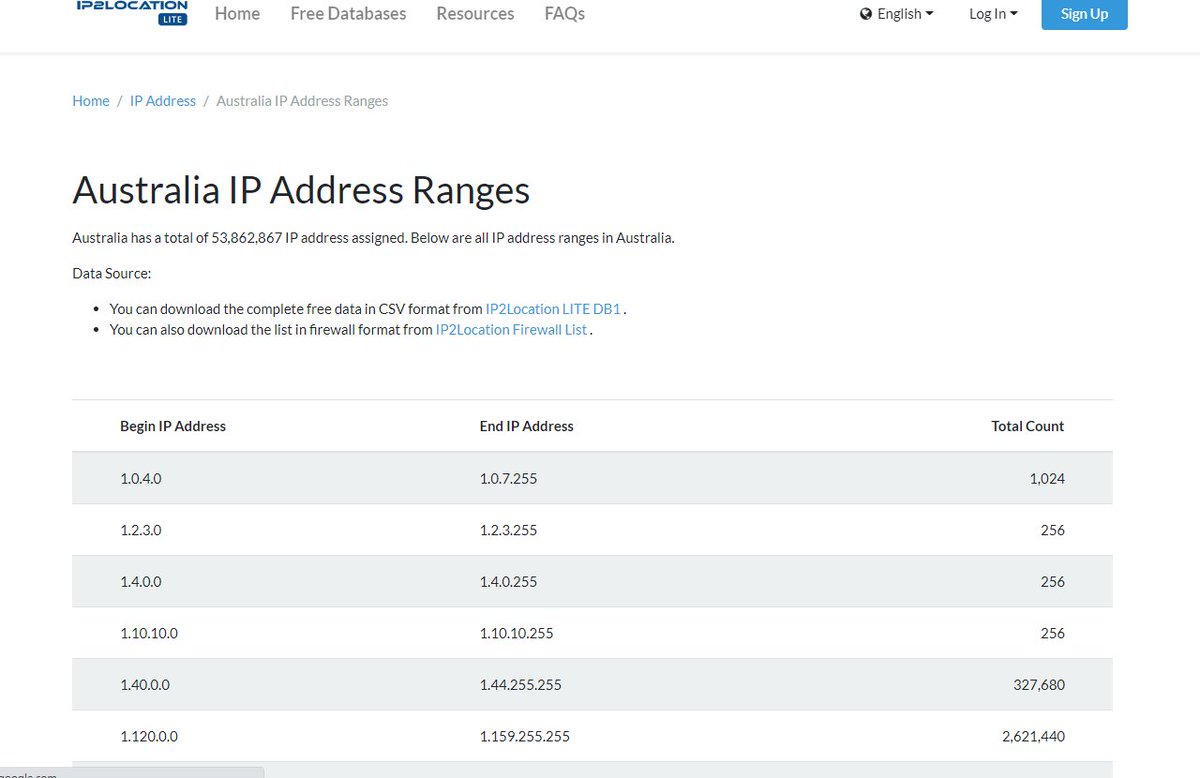Go to the Free Databases menu item
Screen dimensions: 1200x778
point(348,14)
